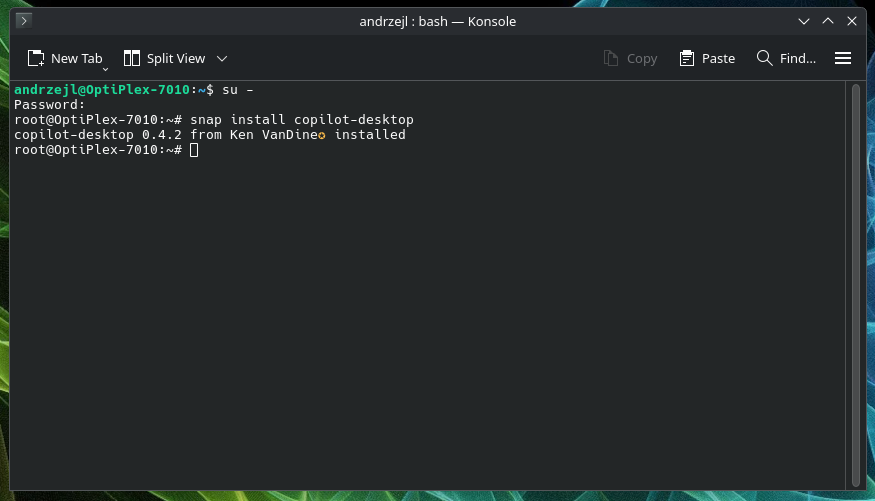This screenshot has width=875, height=501.
Task: Click the Split View text label
Action: pos(176,59)
